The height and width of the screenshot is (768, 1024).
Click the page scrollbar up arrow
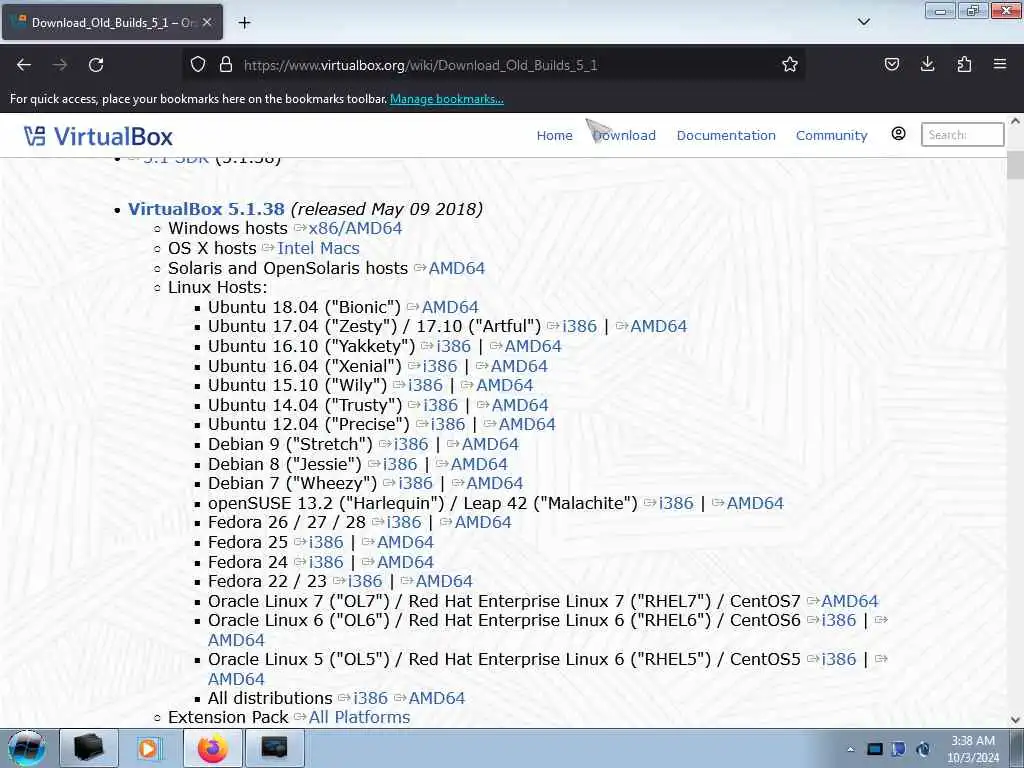pyautogui.click(x=1015, y=121)
